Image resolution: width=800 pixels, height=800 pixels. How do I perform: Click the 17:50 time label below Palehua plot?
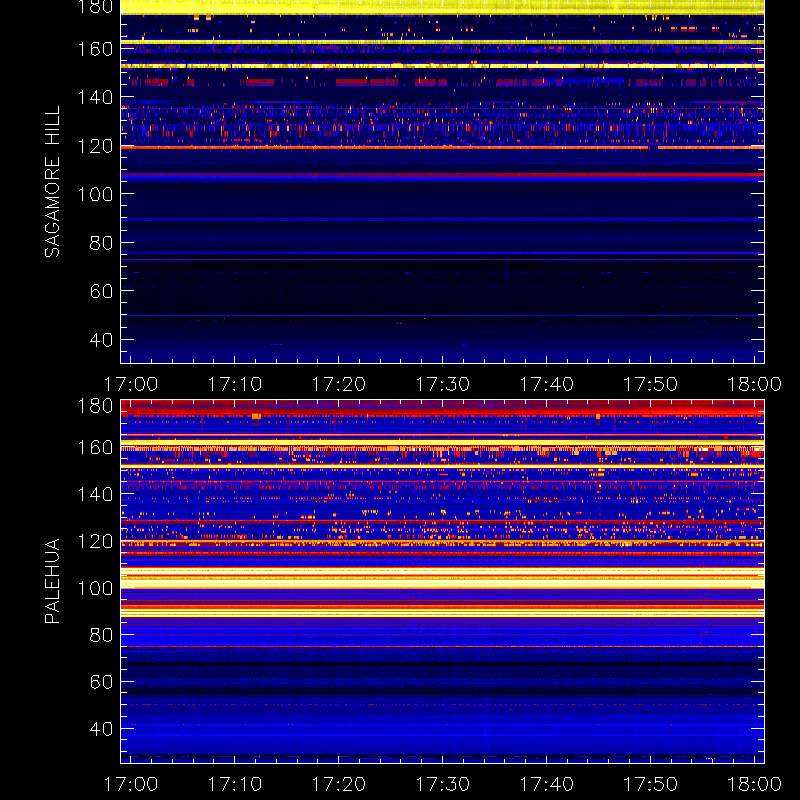coord(651,784)
